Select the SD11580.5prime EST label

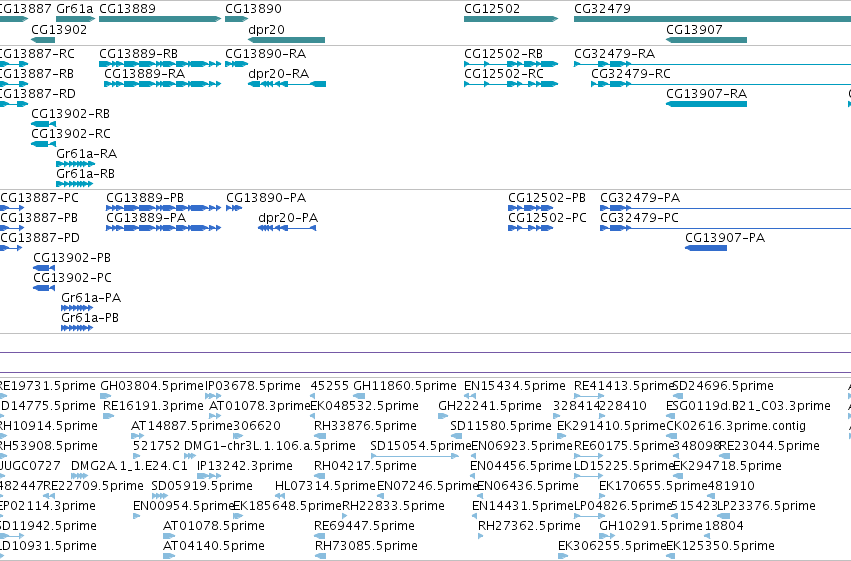point(500,426)
